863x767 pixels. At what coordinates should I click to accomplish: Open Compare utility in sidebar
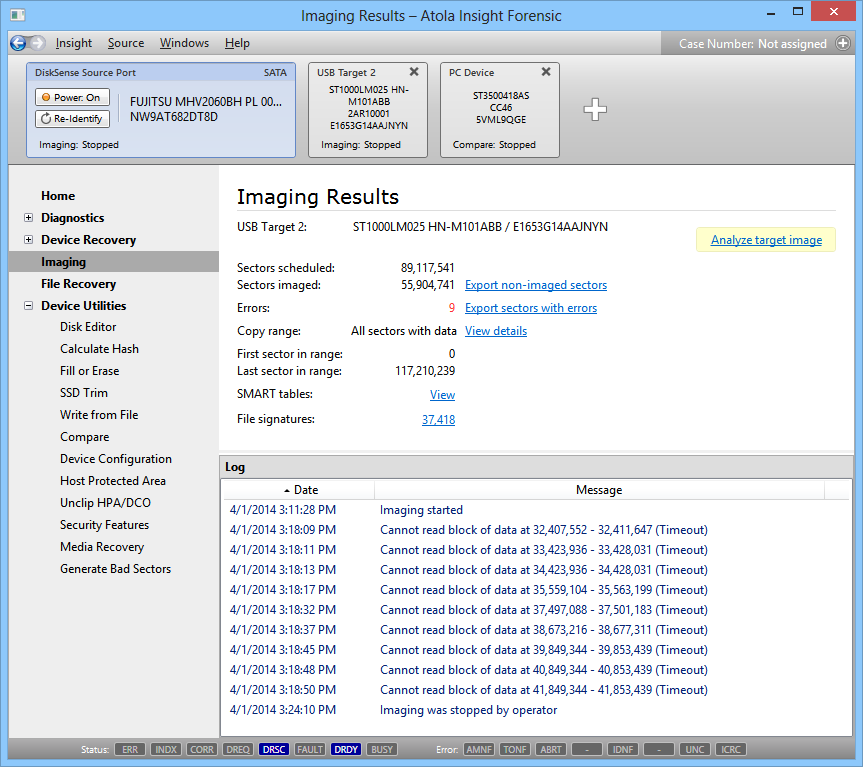[85, 437]
